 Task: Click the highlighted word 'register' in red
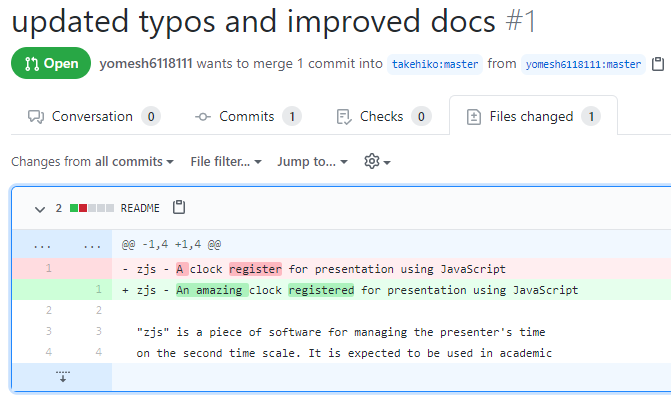pyautogui.click(x=255, y=269)
